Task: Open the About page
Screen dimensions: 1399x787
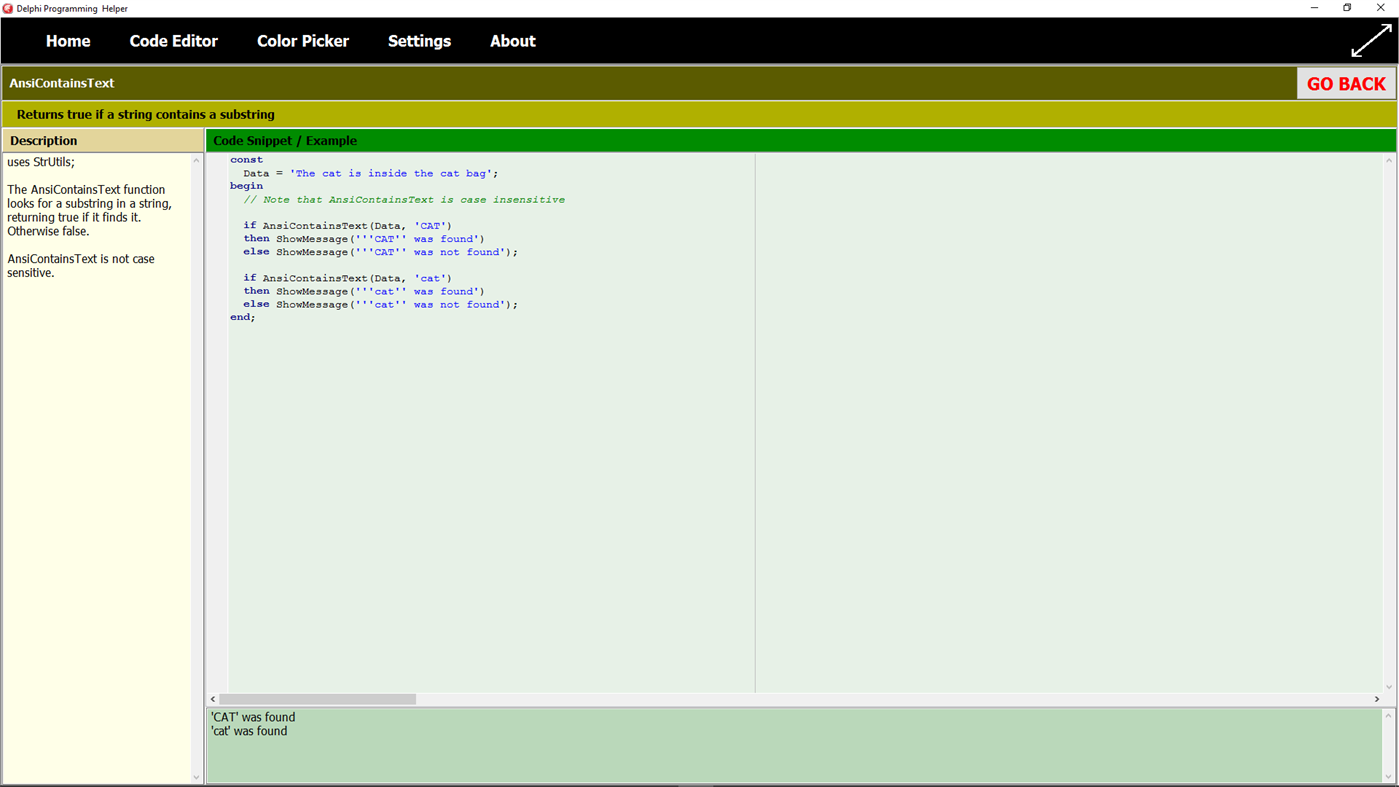Action: pyautogui.click(x=512, y=41)
